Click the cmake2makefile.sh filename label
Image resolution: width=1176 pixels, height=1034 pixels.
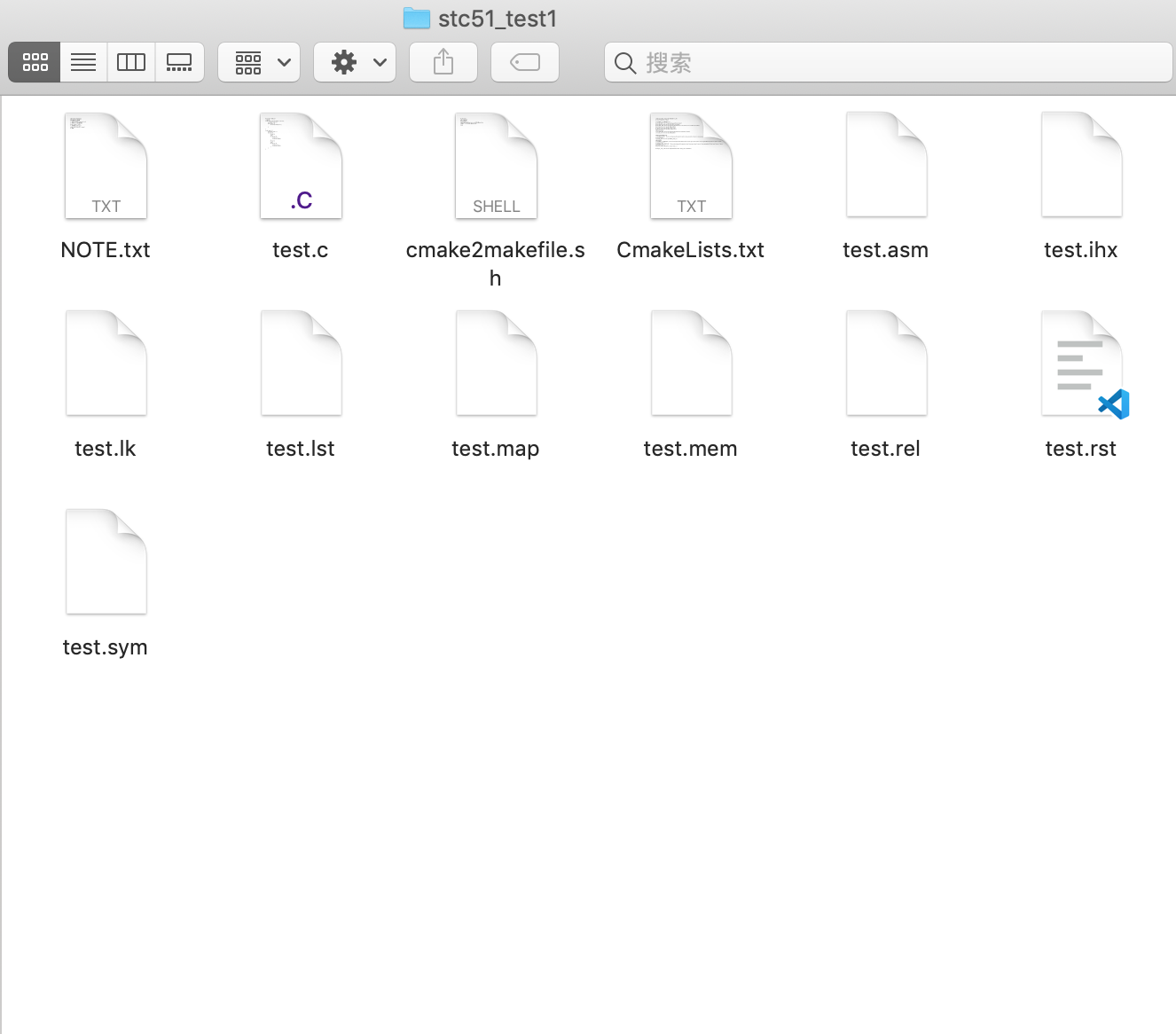(496, 264)
